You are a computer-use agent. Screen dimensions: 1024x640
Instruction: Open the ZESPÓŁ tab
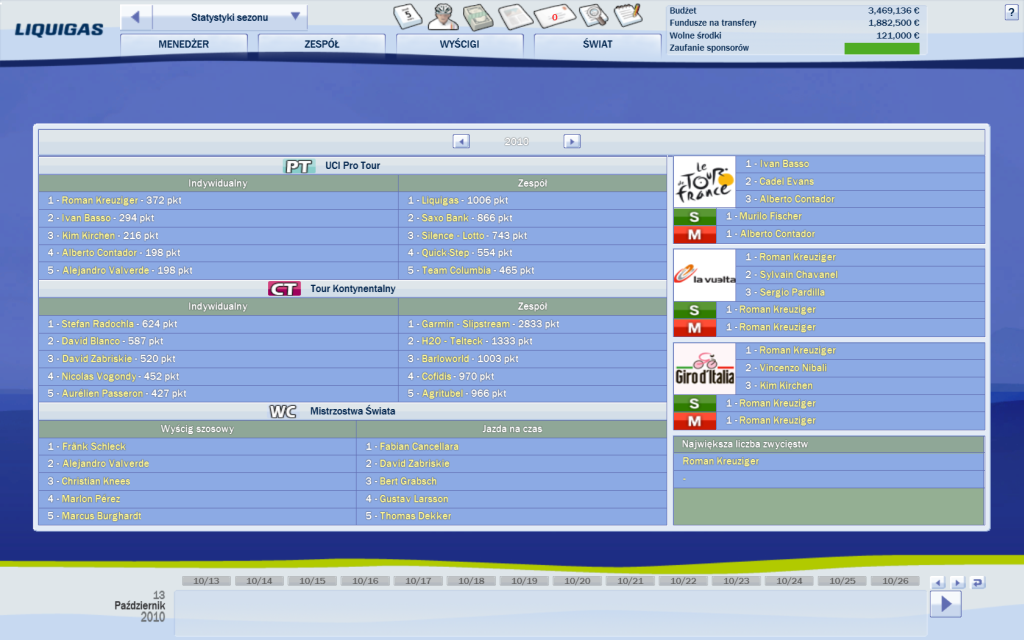pos(321,44)
